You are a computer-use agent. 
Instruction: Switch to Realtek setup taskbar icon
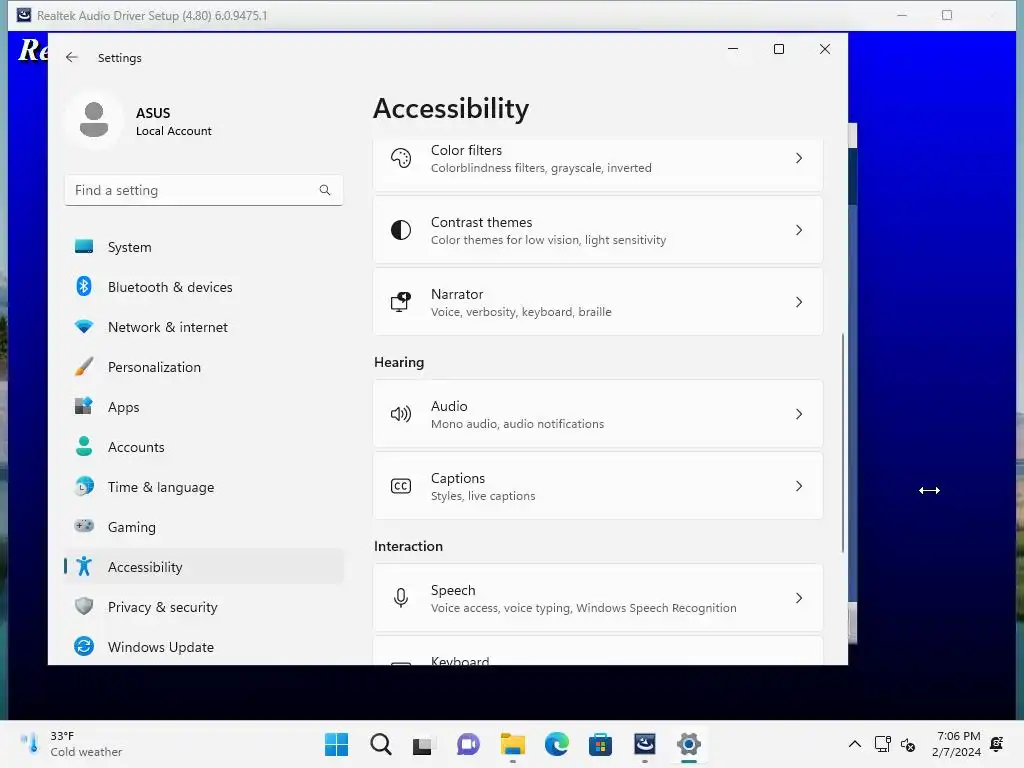tap(645, 744)
